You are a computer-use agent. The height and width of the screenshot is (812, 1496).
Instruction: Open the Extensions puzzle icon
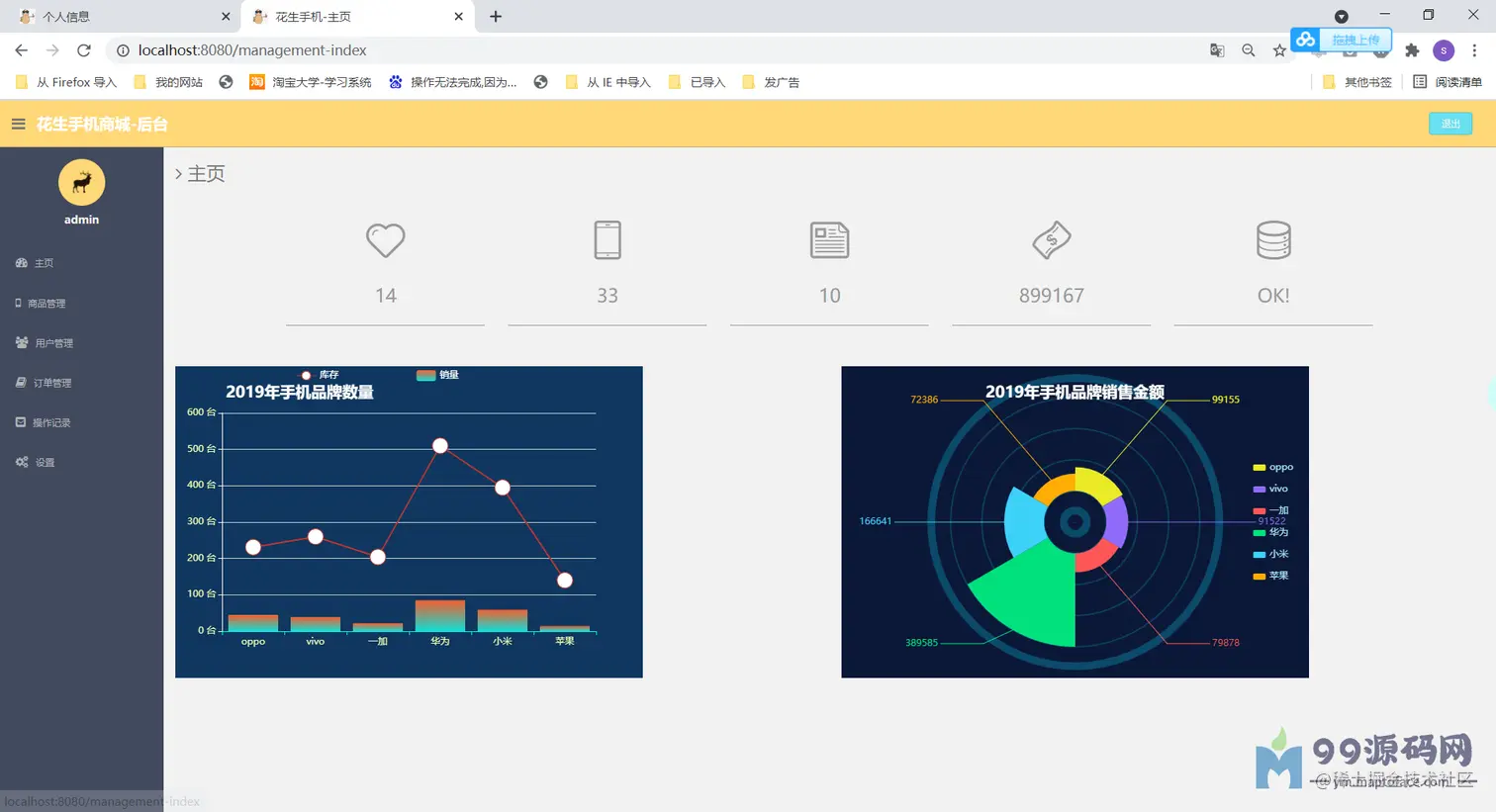tap(1412, 50)
